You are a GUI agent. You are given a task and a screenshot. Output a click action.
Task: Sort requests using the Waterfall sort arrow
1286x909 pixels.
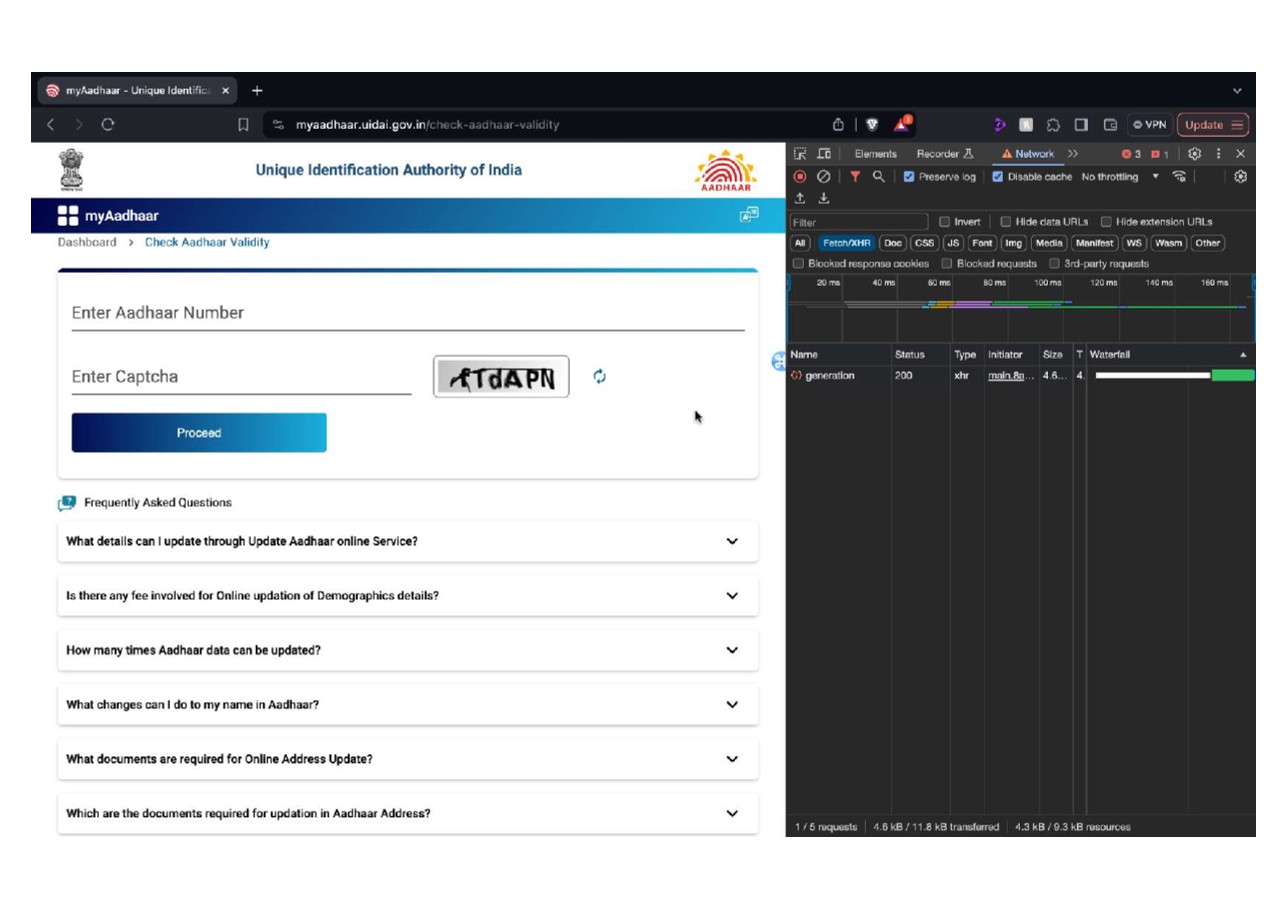pyautogui.click(x=1243, y=355)
